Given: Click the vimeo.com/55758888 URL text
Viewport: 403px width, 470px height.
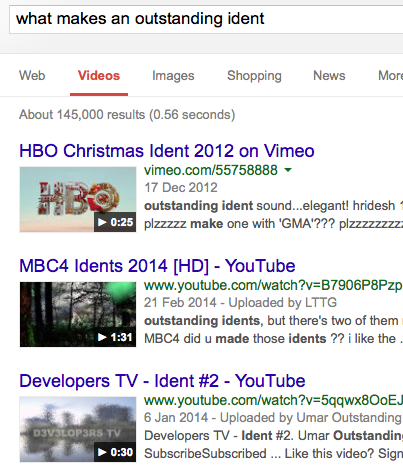Looking at the screenshot, I should click(x=211, y=170).
